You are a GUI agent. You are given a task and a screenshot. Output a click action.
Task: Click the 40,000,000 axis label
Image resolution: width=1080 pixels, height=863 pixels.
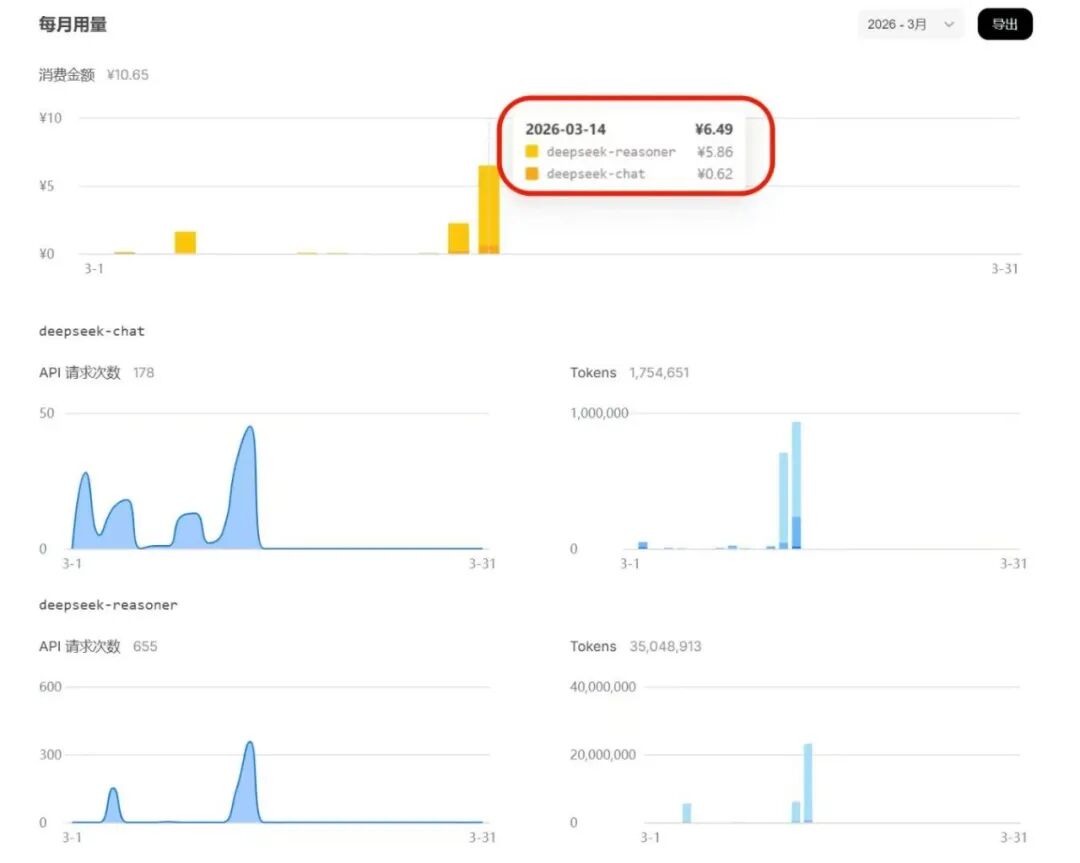point(603,687)
